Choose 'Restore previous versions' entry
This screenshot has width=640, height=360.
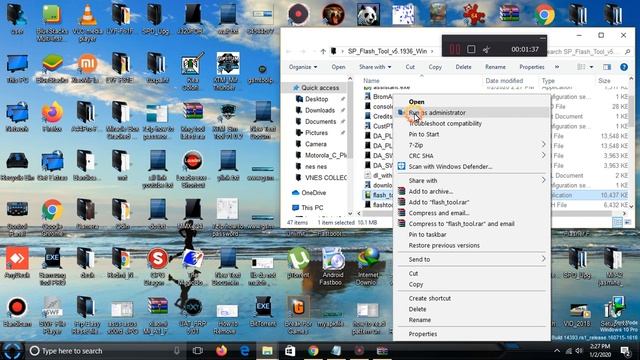tap(444, 245)
